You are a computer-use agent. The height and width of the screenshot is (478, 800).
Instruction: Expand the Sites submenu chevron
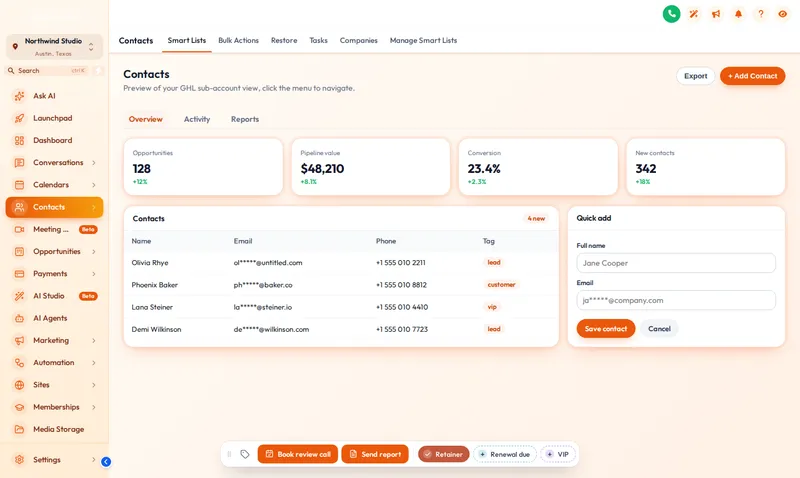(94, 385)
